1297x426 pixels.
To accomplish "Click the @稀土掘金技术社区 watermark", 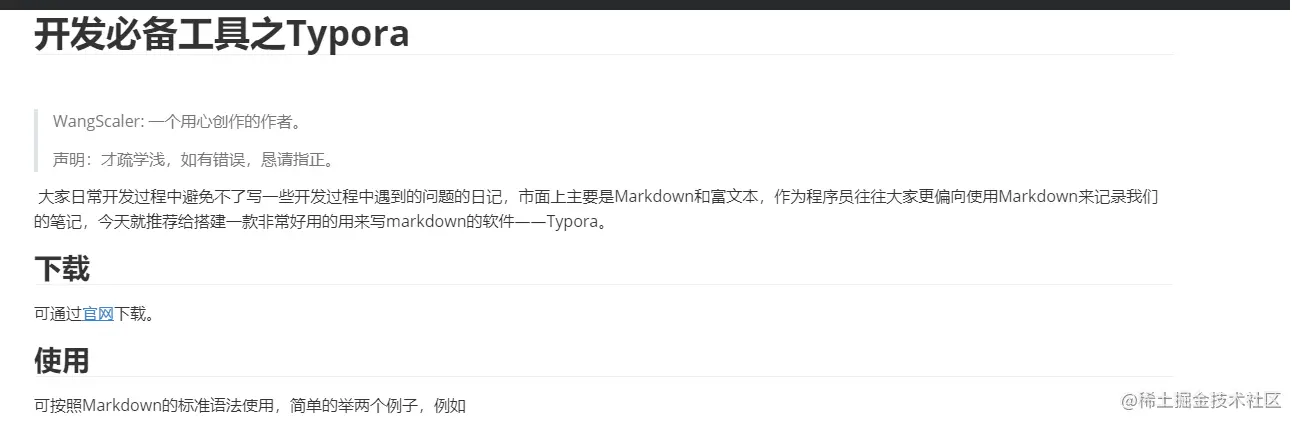I will point(1201,400).
